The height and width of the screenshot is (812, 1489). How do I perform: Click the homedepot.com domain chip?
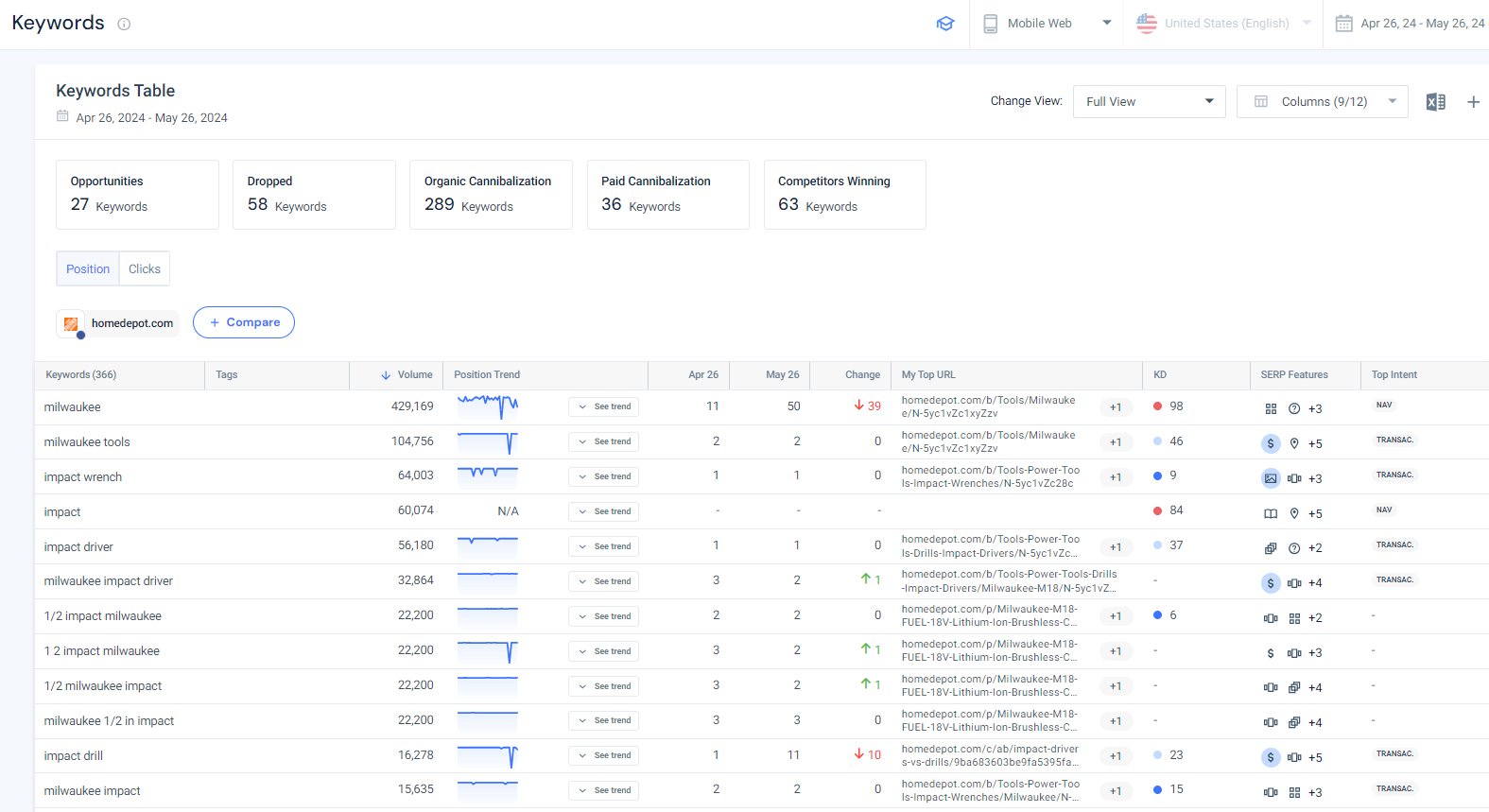point(118,323)
